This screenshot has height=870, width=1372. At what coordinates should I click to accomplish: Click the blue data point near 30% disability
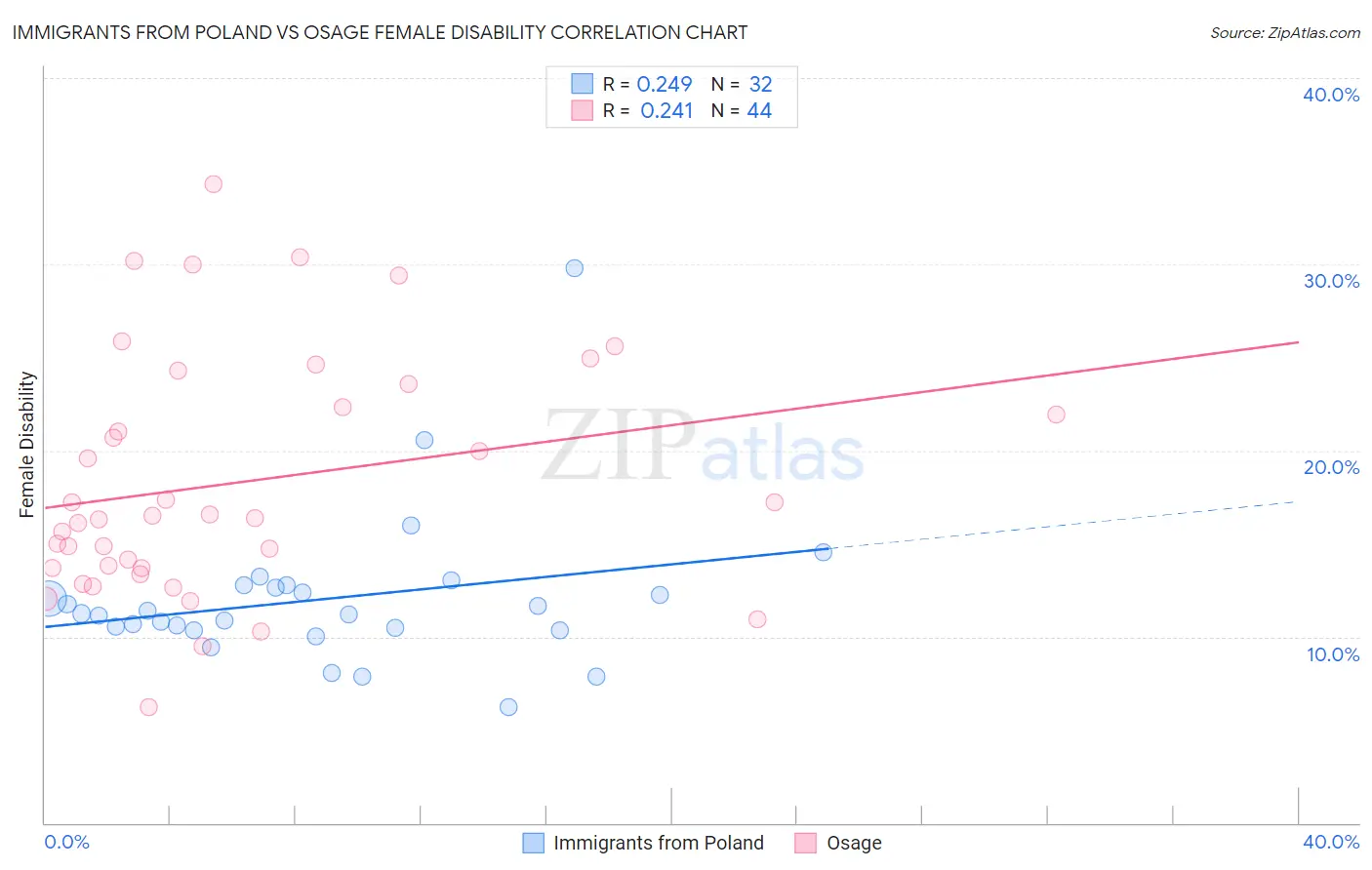[x=575, y=268]
